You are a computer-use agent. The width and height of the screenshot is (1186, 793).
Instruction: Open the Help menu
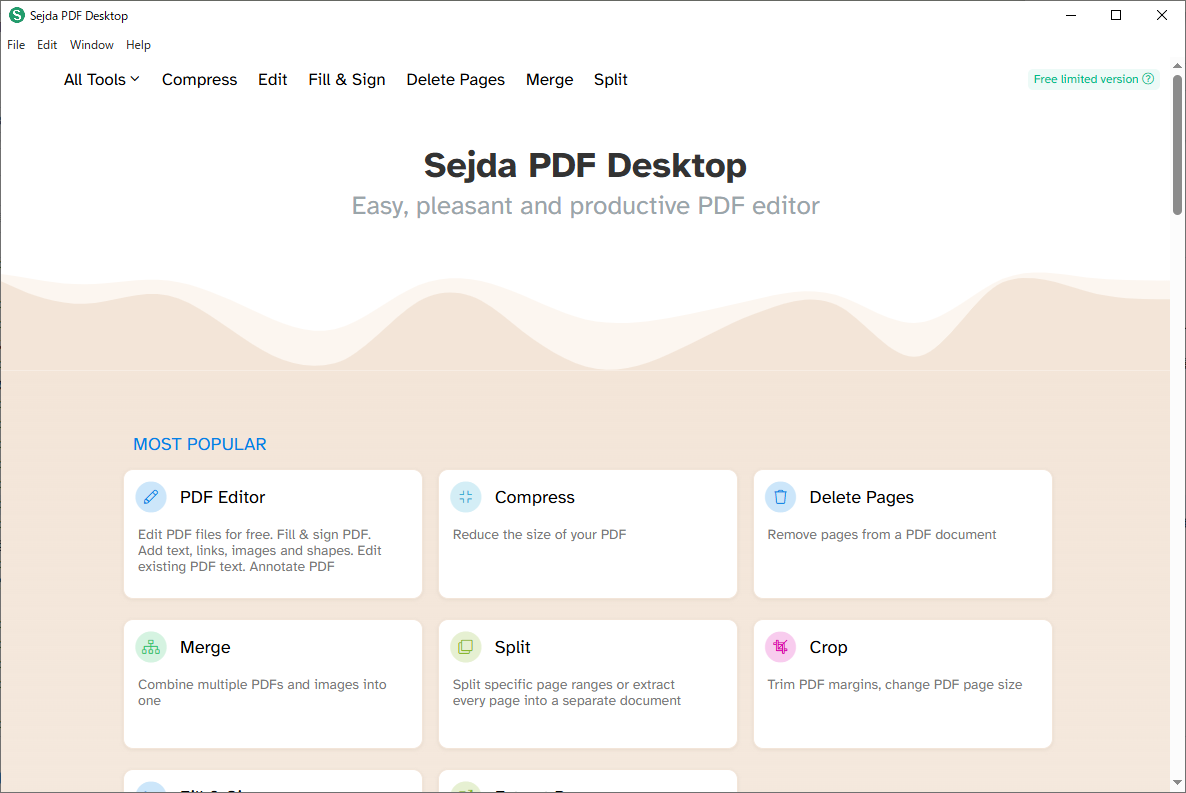[138, 45]
